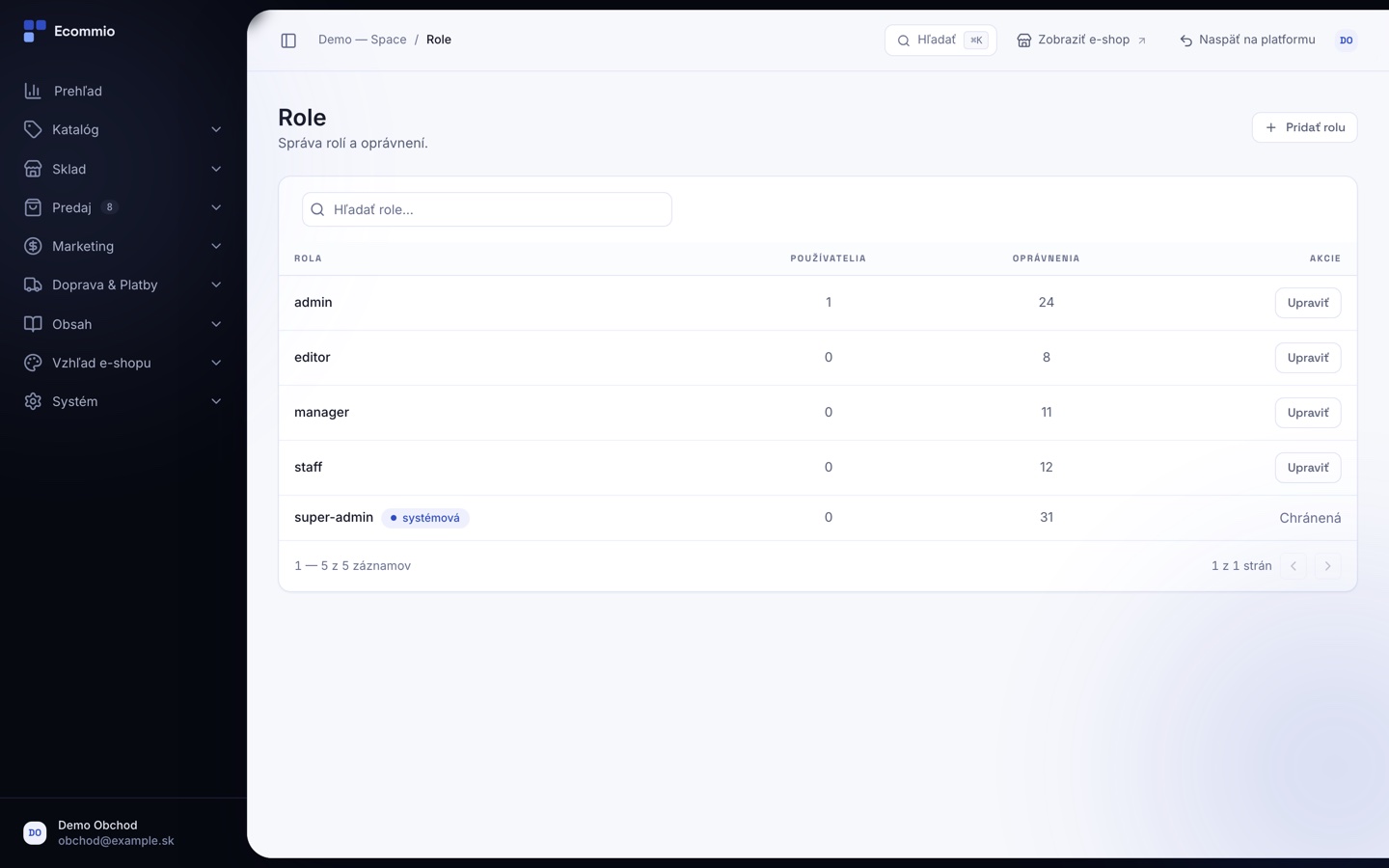Click the Vzhľad e-shopu palette icon

[33, 363]
